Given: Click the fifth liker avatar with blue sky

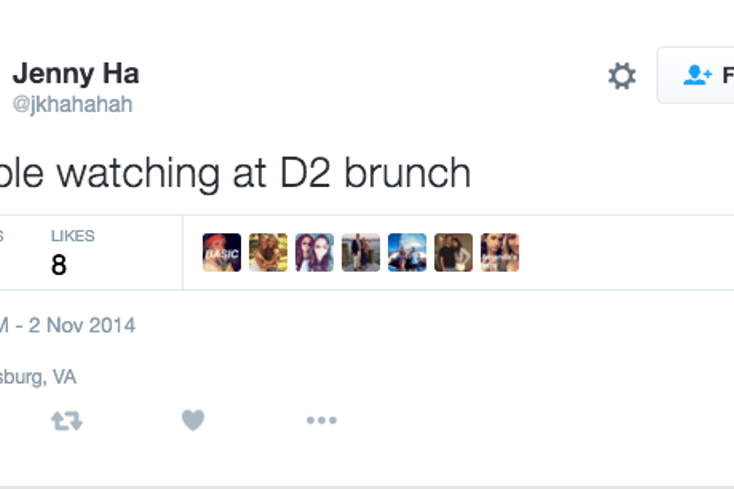Looking at the screenshot, I should [407, 253].
